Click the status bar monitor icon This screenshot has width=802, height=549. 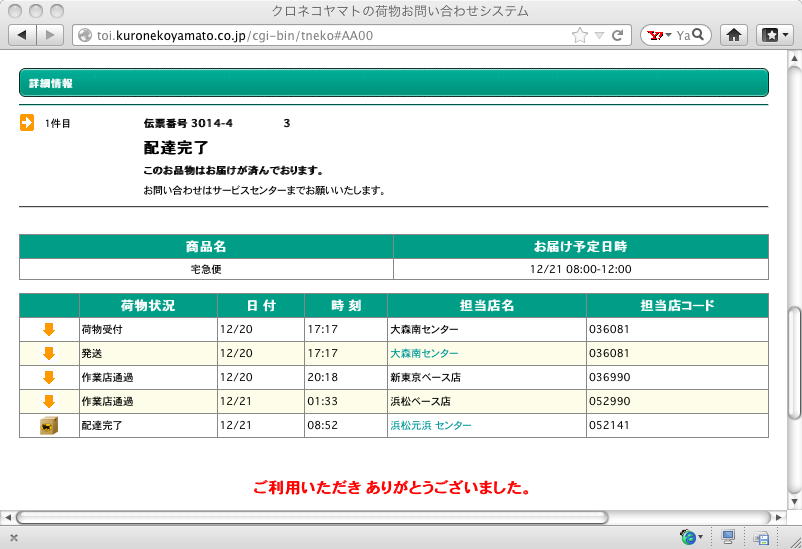728,537
